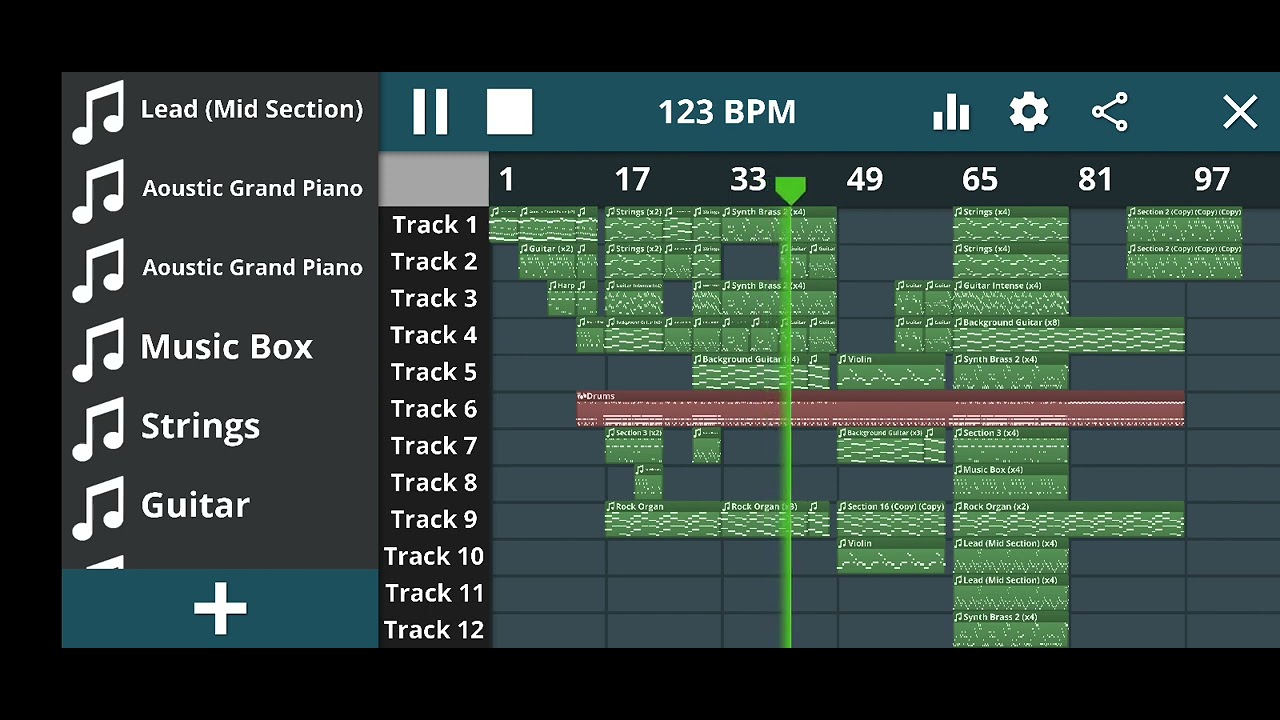
Task: Select the Music Box instrument note icon
Action: coord(98,349)
